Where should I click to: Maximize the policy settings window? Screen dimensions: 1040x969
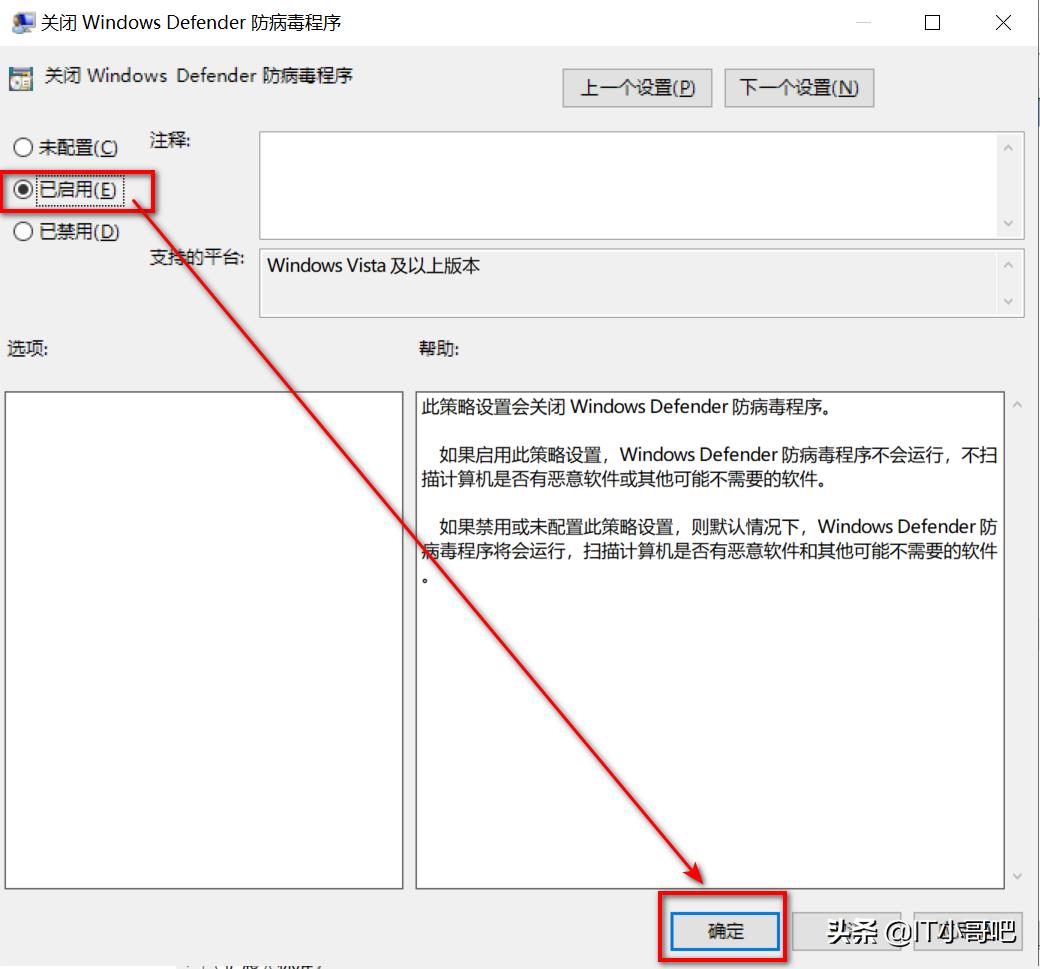click(x=932, y=22)
